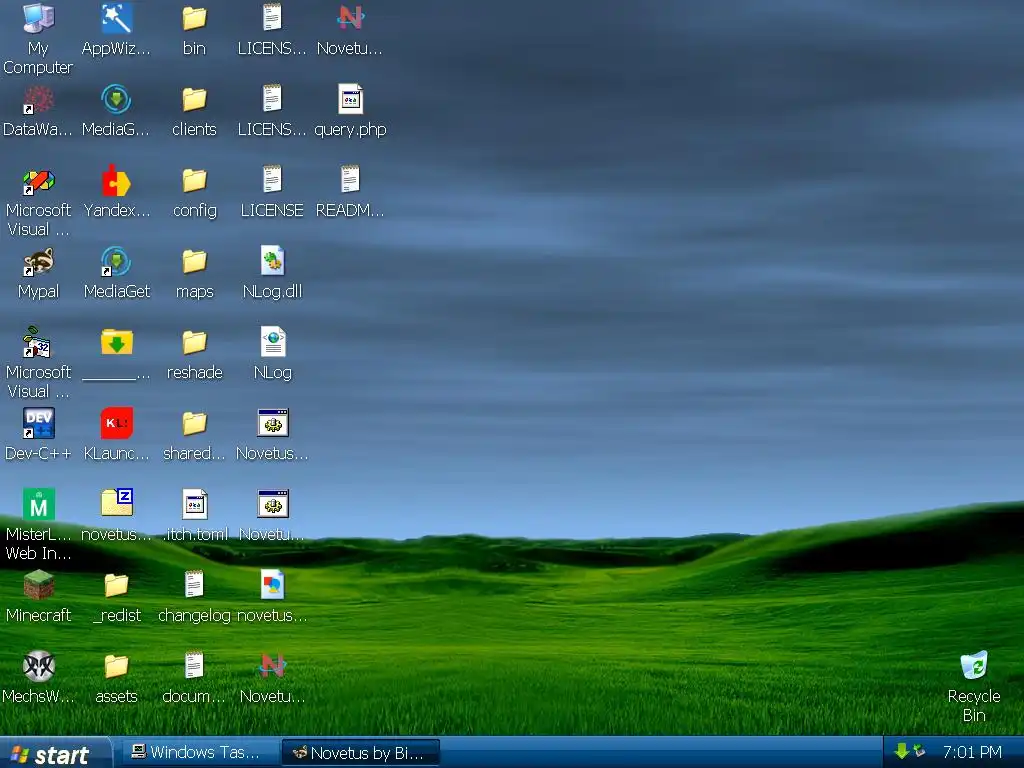The image size is (1024, 768).
Task: Click the Safely Remove Hardware tray icon
Action: tap(920, 752)
